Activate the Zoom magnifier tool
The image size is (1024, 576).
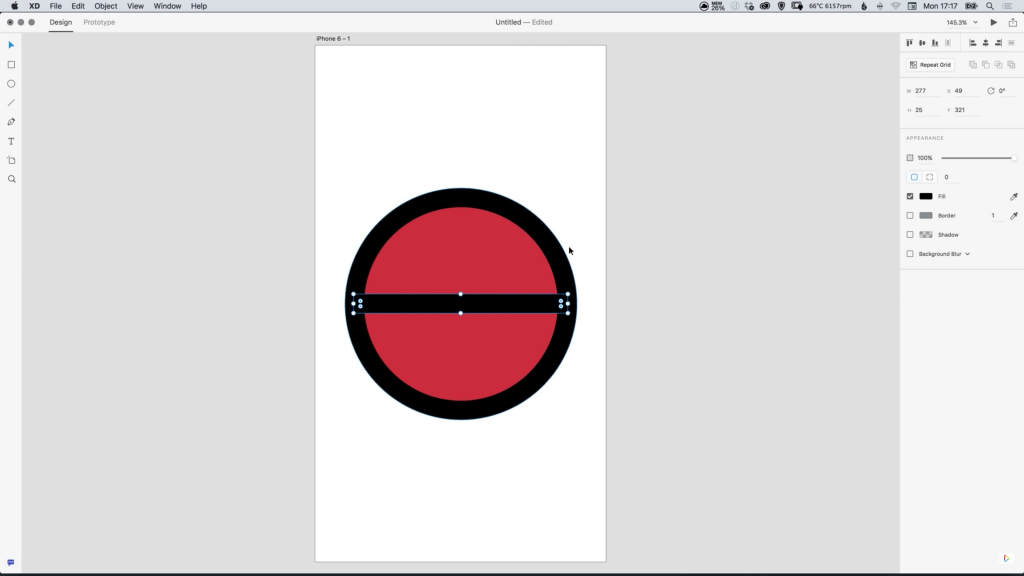(11, 179)
